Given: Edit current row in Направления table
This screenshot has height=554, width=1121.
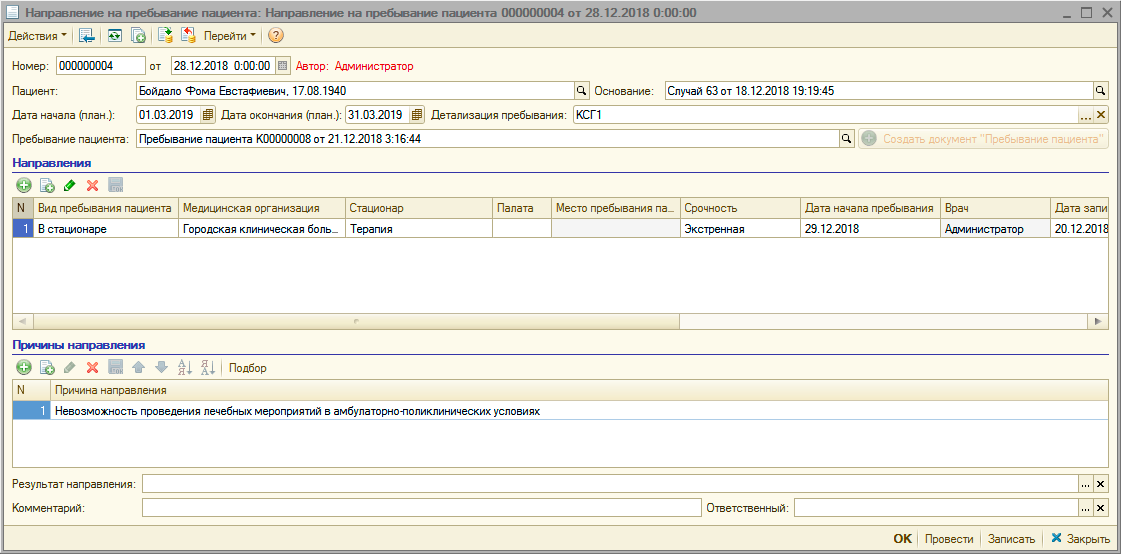Looking at the screenshot, I should tap(69, 185).
